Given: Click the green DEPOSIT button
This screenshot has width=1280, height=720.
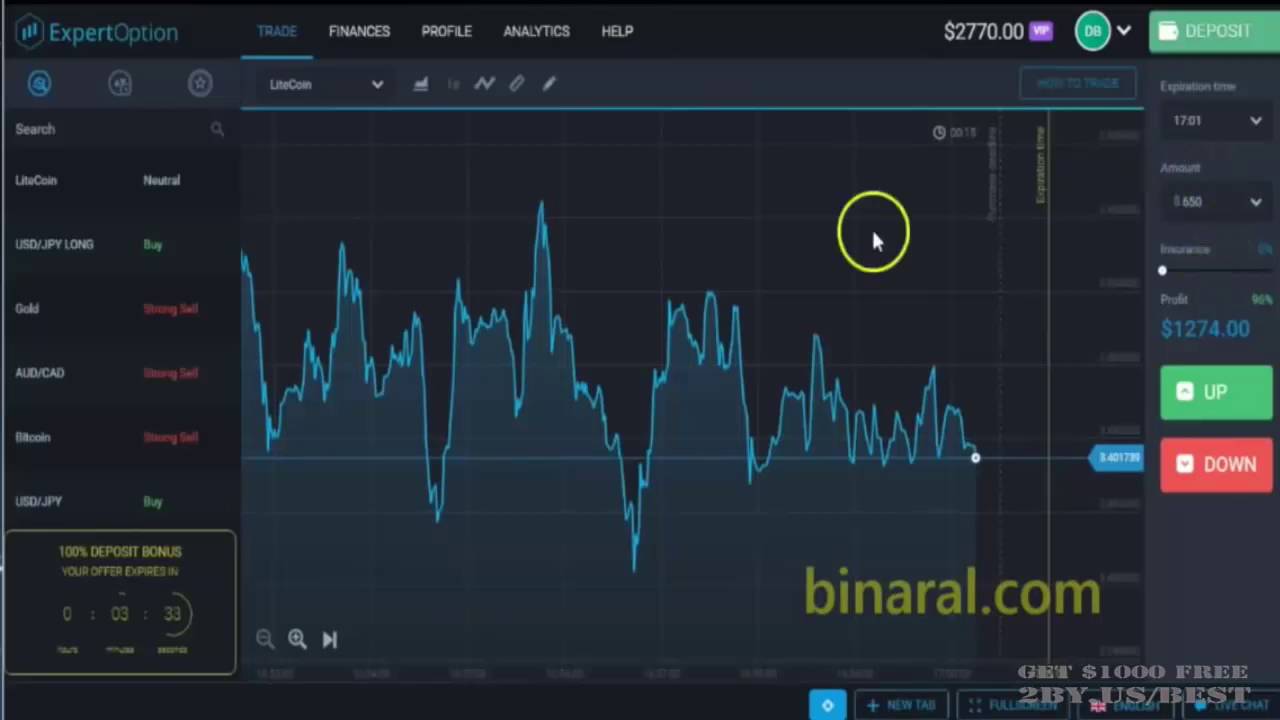Looking at the screenshot, I should point(1214,31).
